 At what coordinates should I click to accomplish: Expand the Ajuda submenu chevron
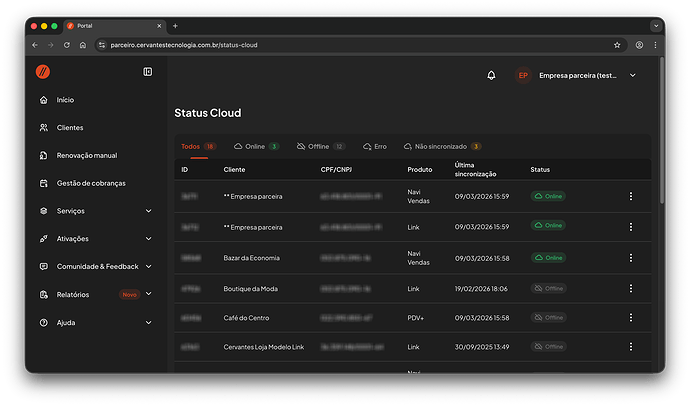[149, 322]
